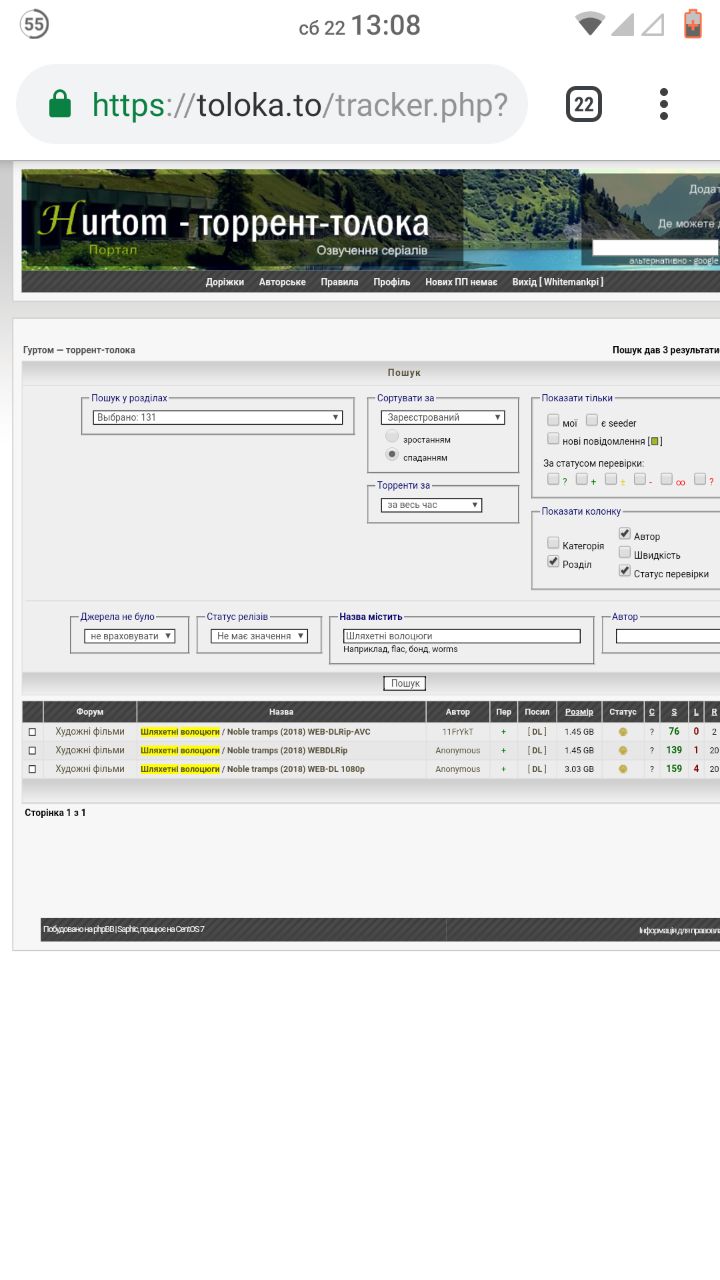The height and width of the screenshot is (1280, 720).
Task: Click the Автор filter text field
Action: point(667,636)
